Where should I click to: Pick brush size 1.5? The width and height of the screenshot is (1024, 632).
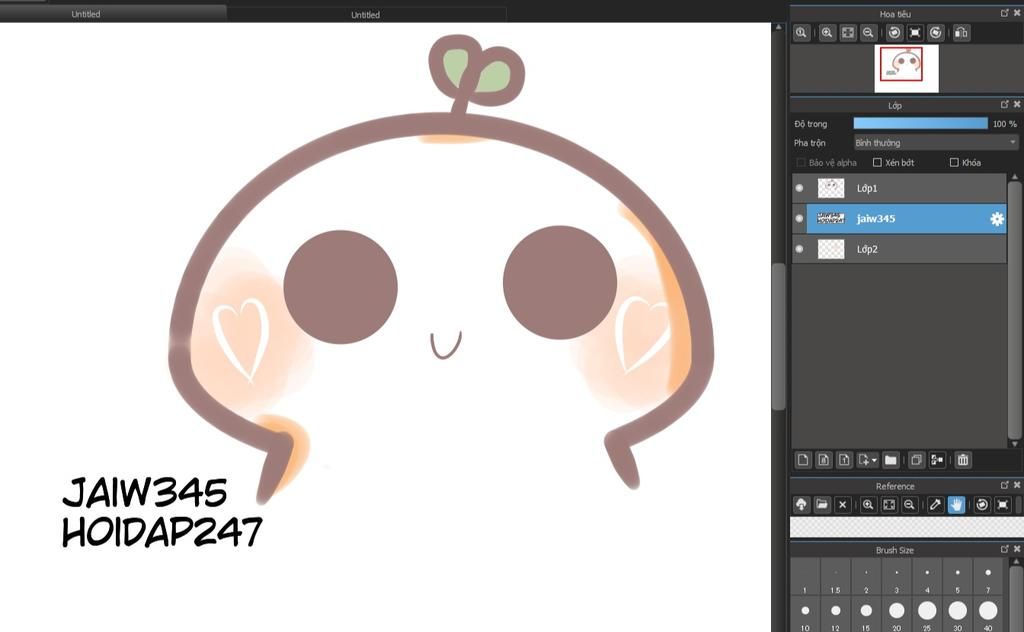coord(835,577)
